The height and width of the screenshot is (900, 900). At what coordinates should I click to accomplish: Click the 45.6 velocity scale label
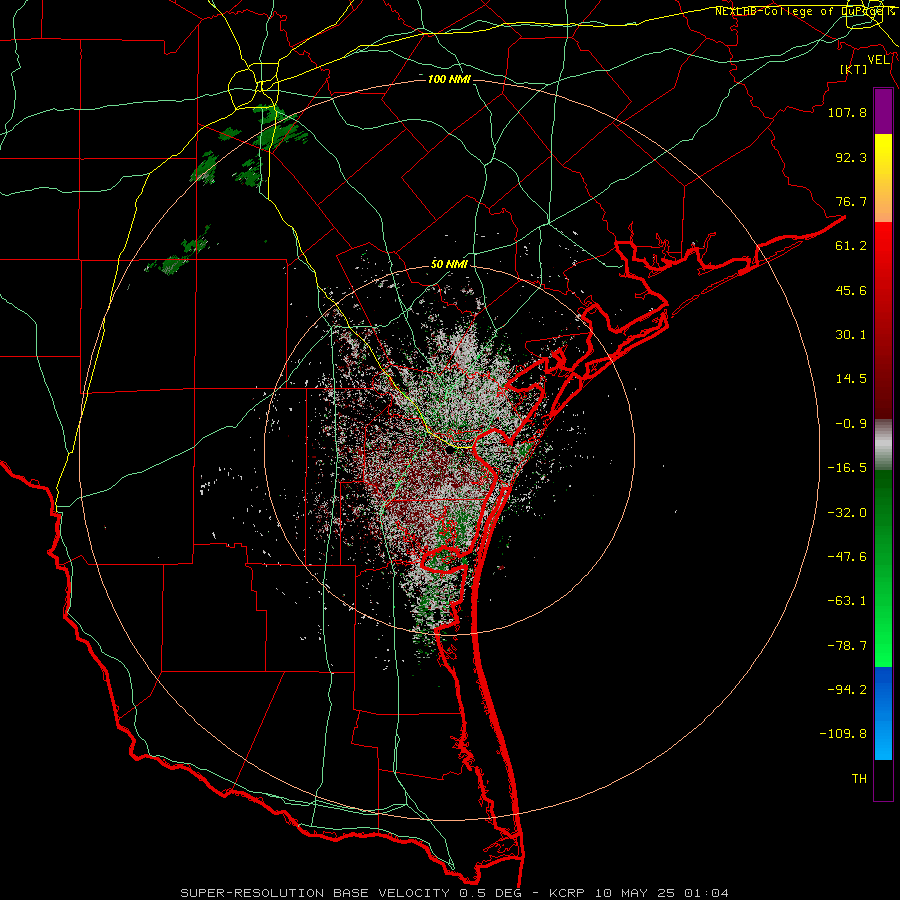(x=851, y=290)
